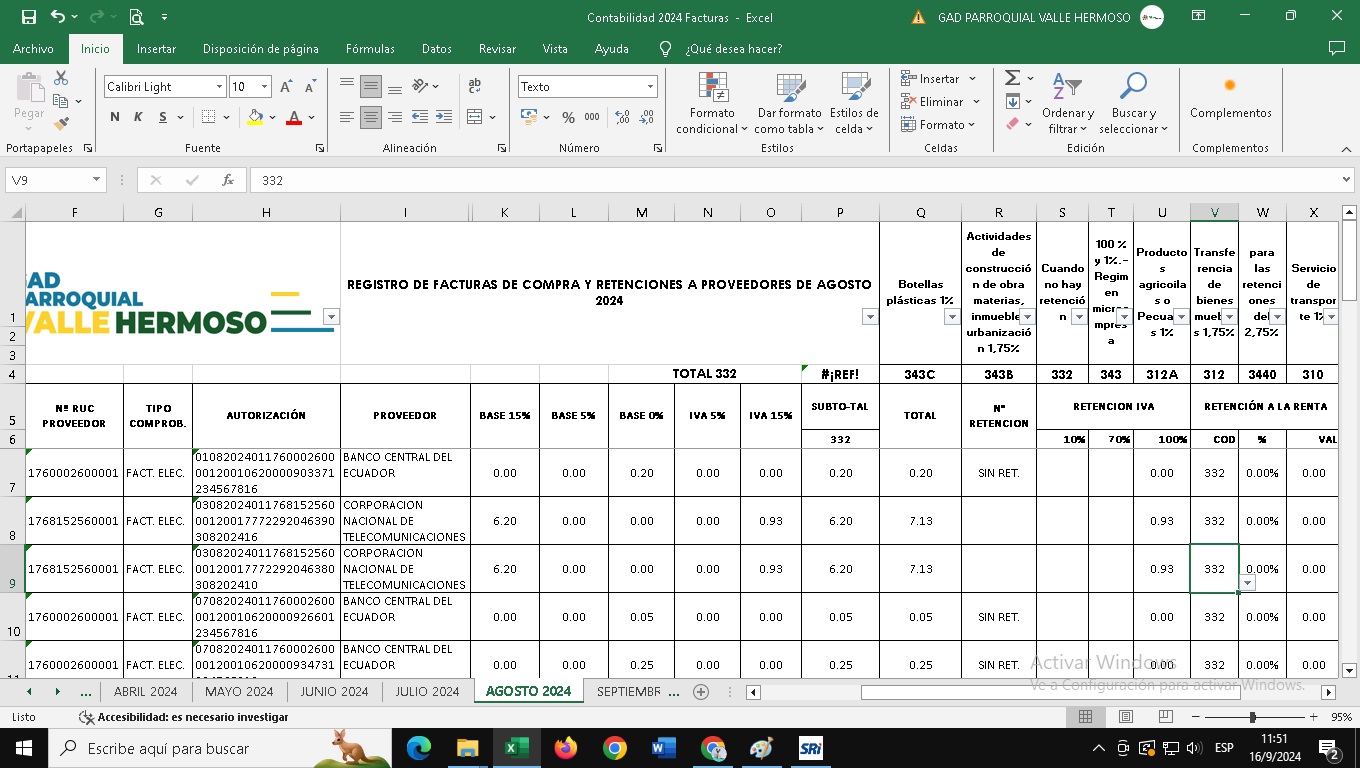Toggle Cursiva italic formatting
The height and width of the screenshot is (768, 1360).
[x=139, y=118]
